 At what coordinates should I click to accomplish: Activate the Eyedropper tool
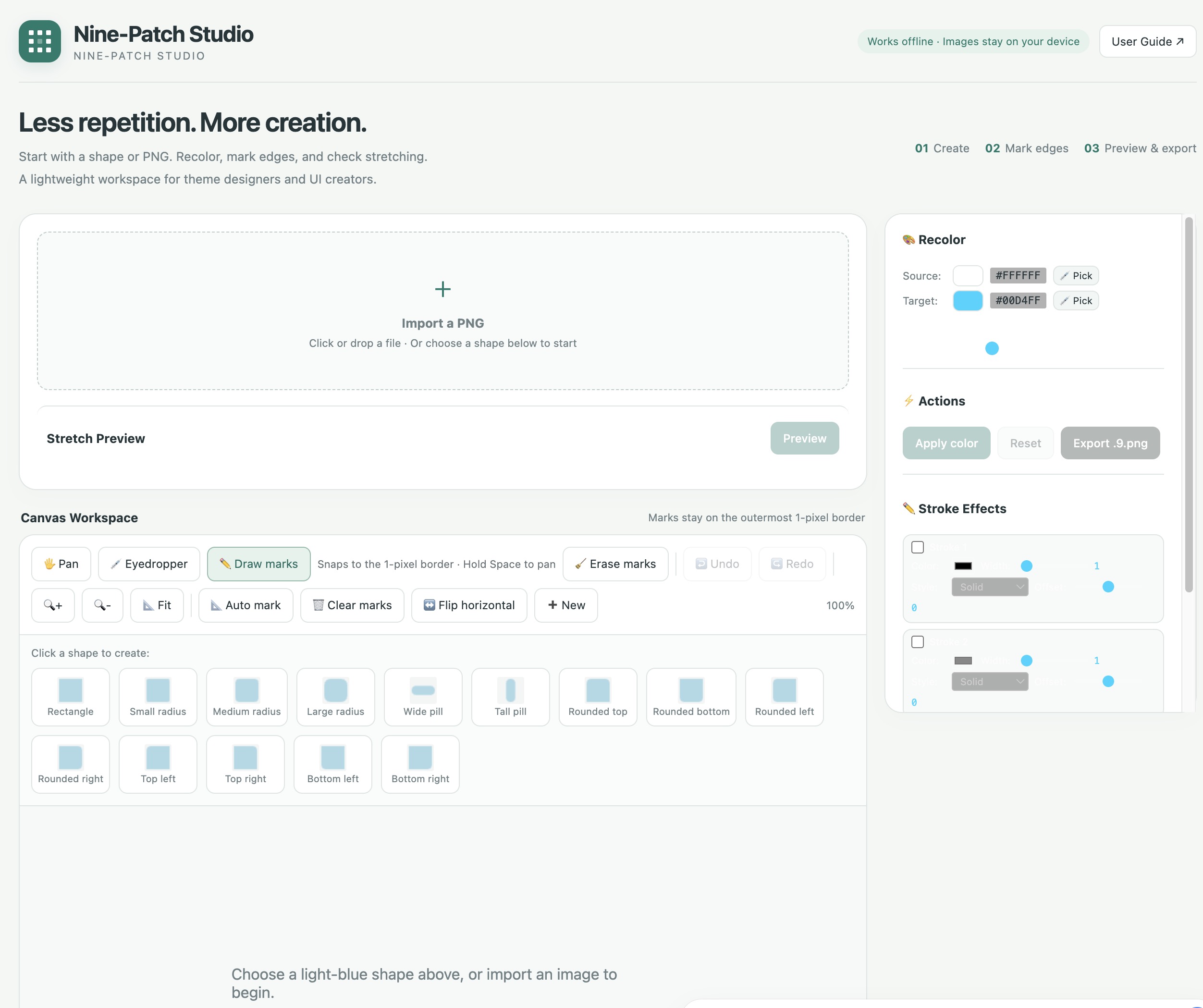click(149, 564)
